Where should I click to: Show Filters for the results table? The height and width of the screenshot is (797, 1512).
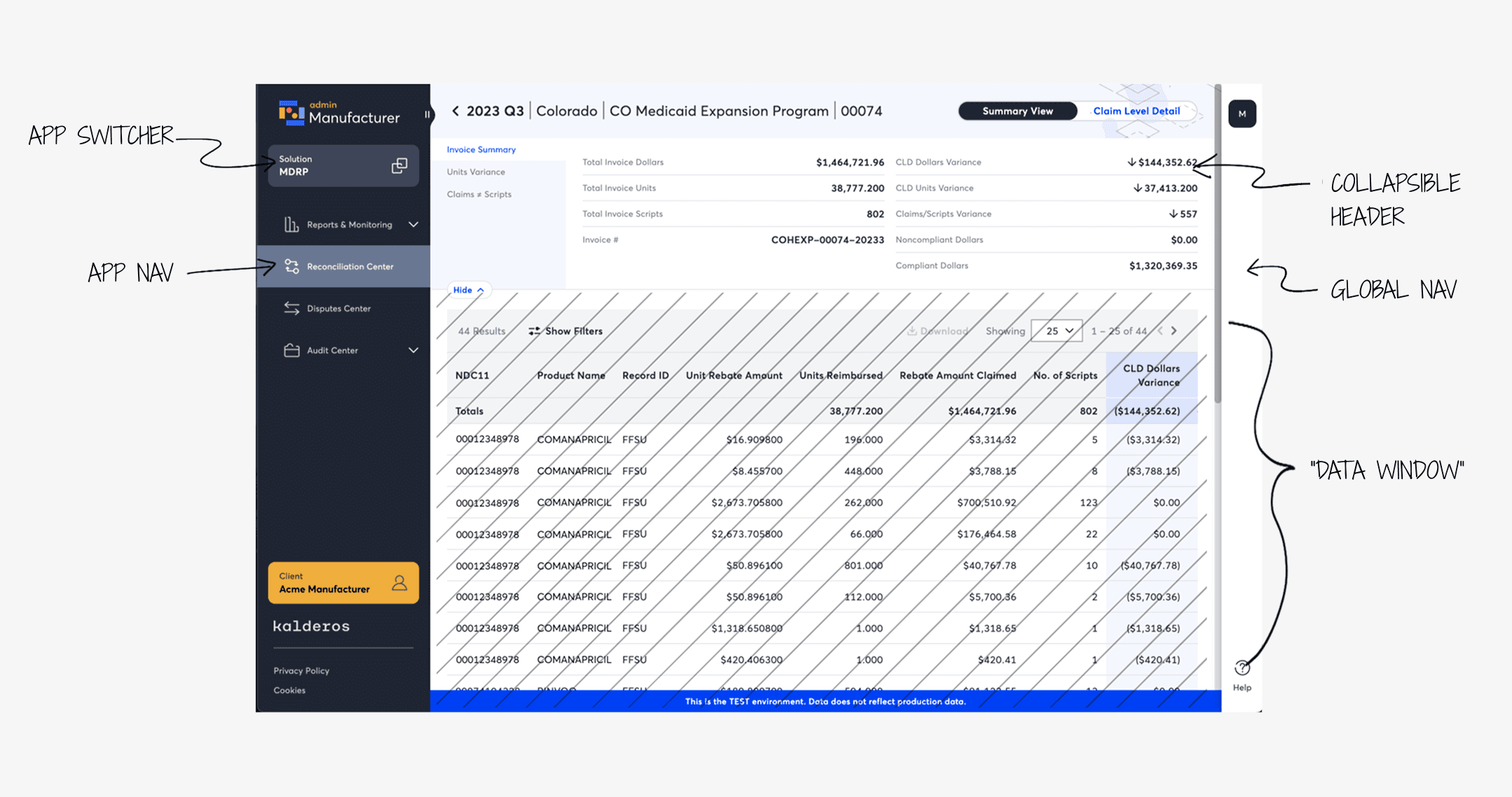[565, 331]
